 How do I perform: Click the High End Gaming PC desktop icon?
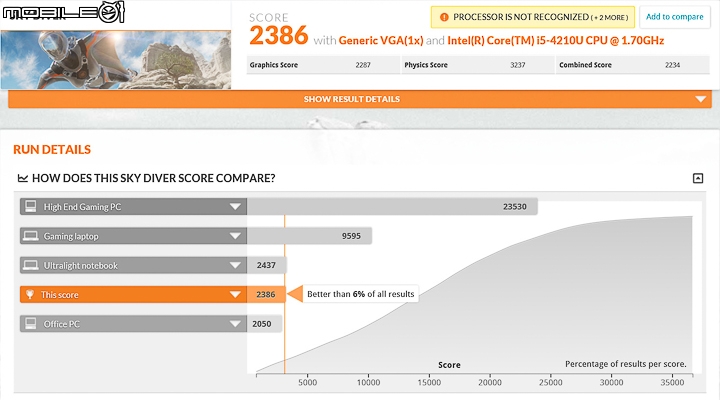point(31,206)
